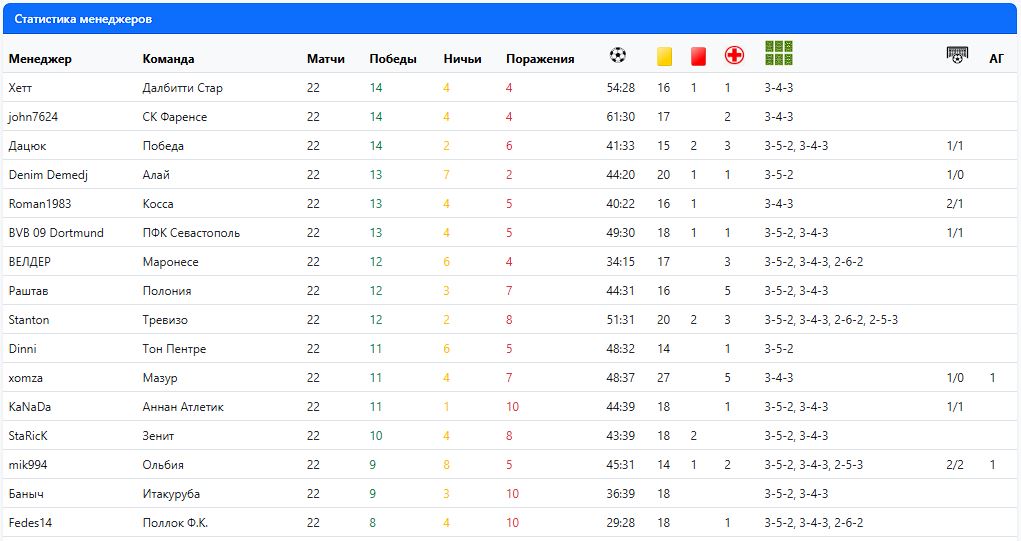Viewport: 1021px width, 541px height.
Task: Click the АГ column header
Action: tap(996, 59)
